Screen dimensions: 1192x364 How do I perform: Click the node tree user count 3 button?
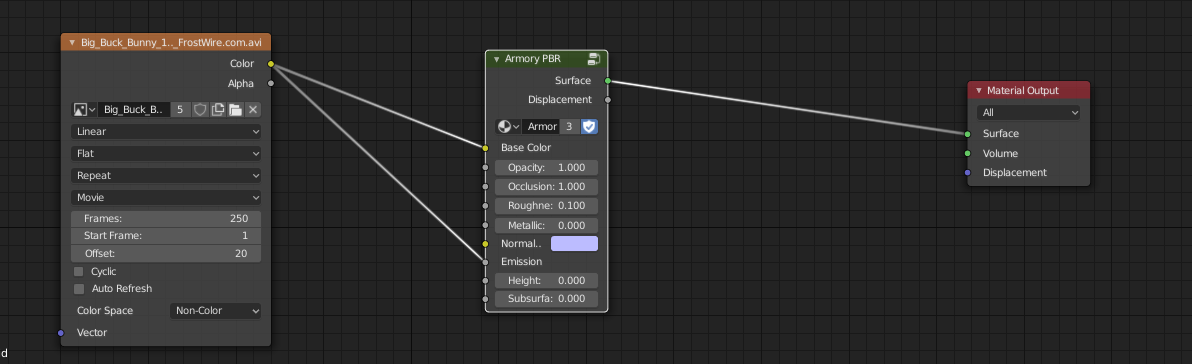click(x=569, y=126)
